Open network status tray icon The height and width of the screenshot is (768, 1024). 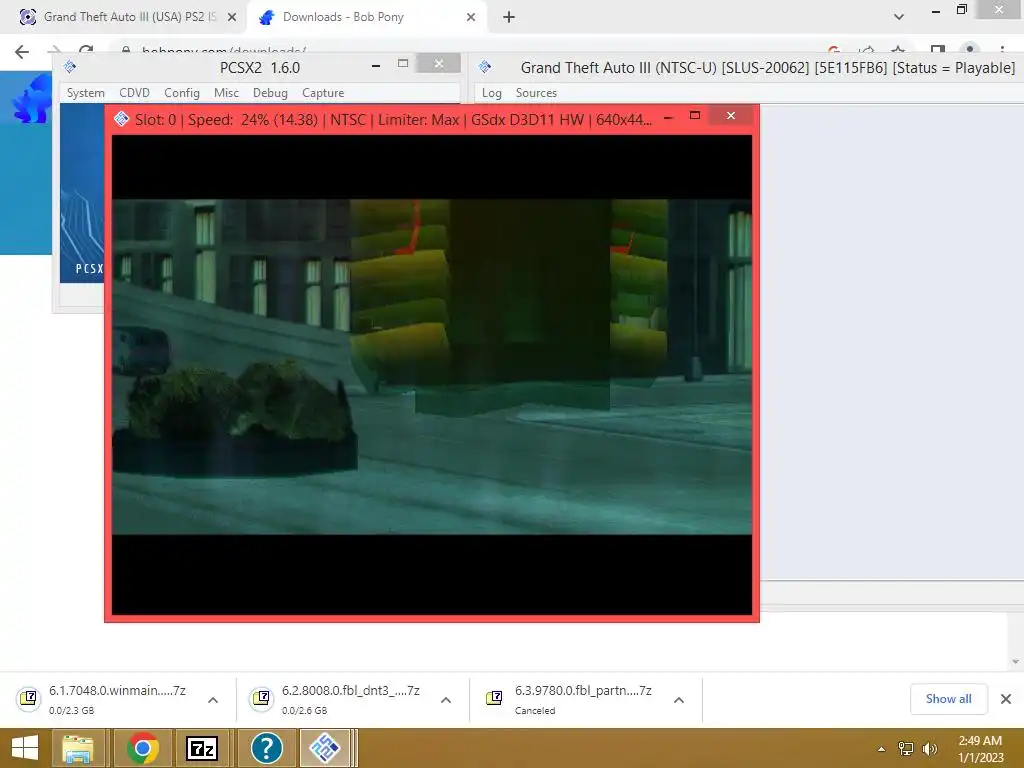point(905,749)
